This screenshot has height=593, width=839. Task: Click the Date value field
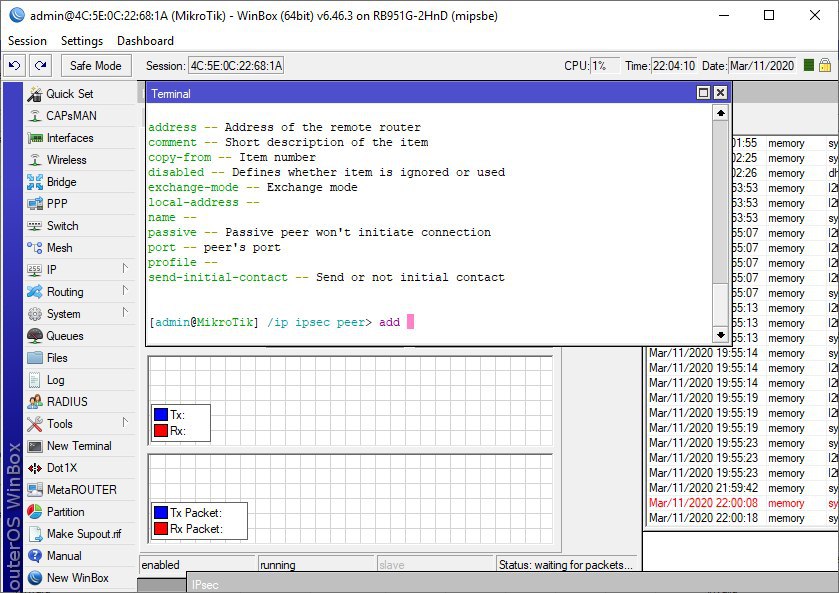point(762,66)
